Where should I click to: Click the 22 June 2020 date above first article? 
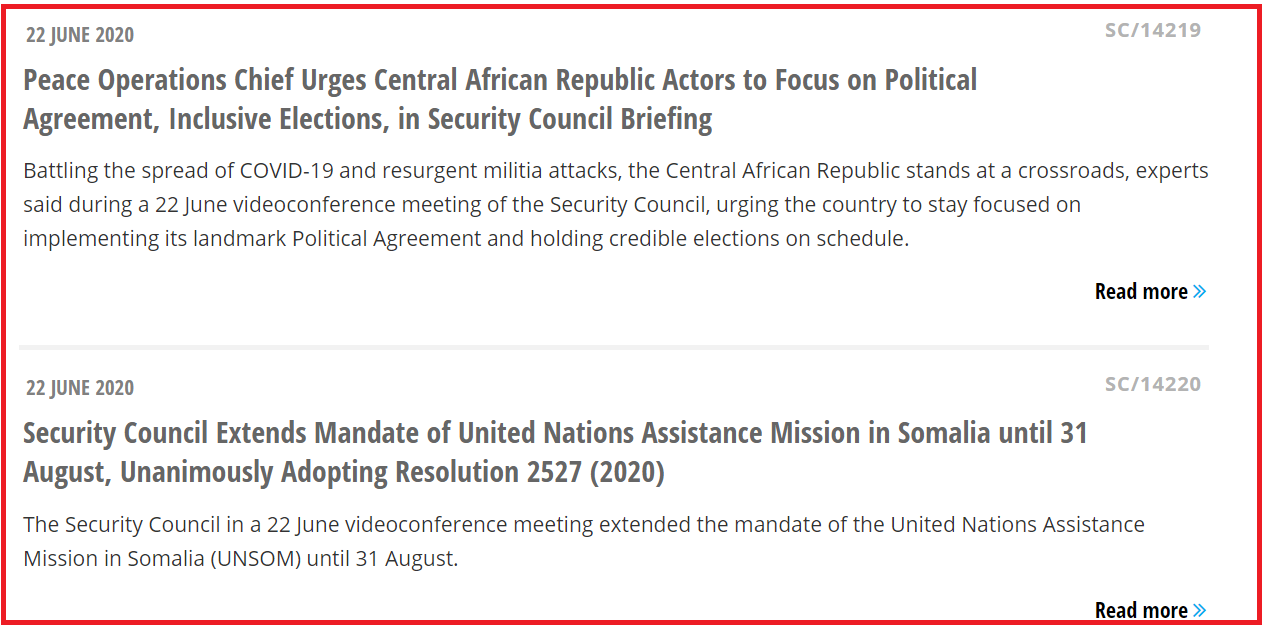[80, 35]
